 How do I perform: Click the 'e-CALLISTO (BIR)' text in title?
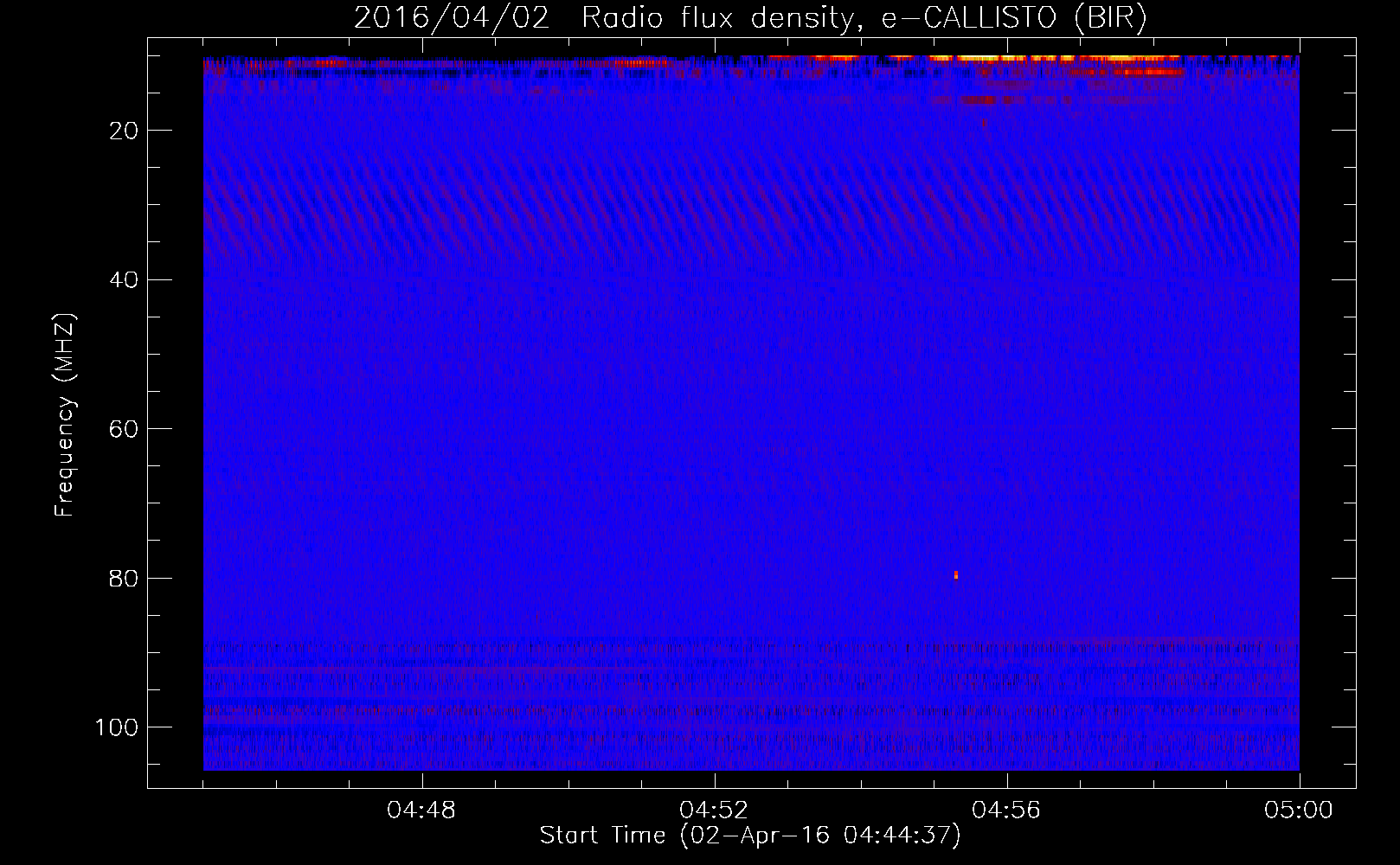tap(1014, 18)
